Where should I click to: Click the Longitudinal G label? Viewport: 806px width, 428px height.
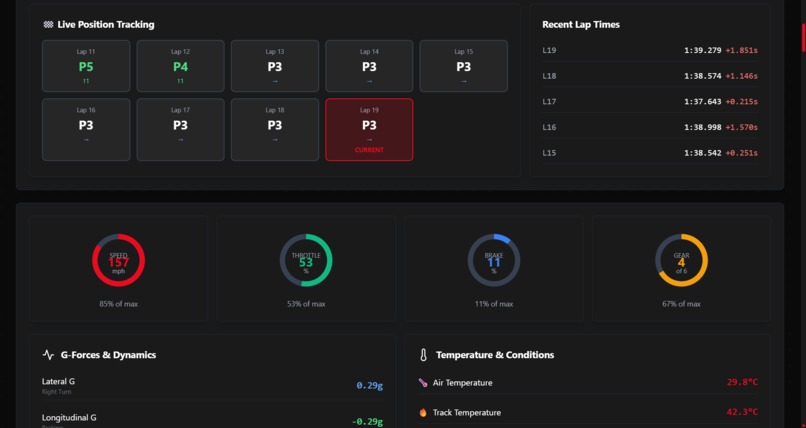[69, 418]
